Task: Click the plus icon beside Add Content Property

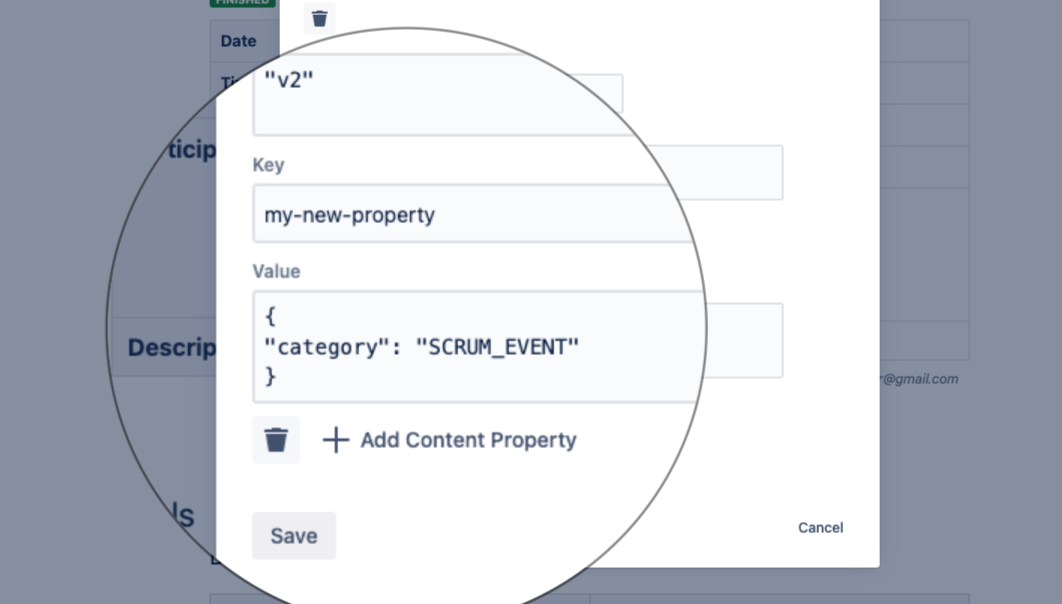Action: (x=336, y=440)
